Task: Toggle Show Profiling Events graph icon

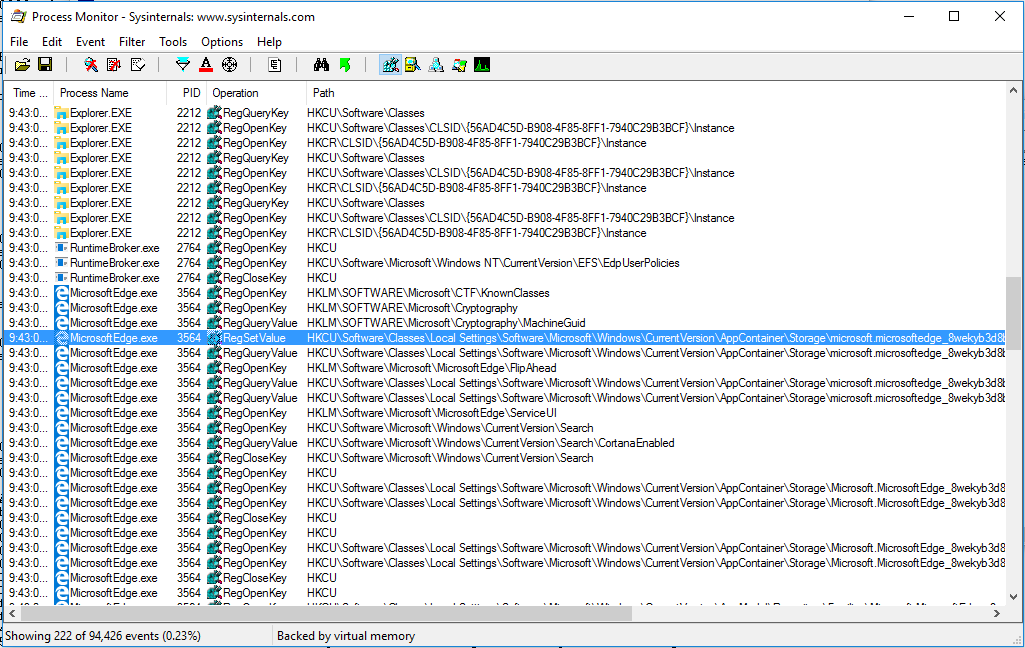Action: pyautogui.click(x=482, y=65)
